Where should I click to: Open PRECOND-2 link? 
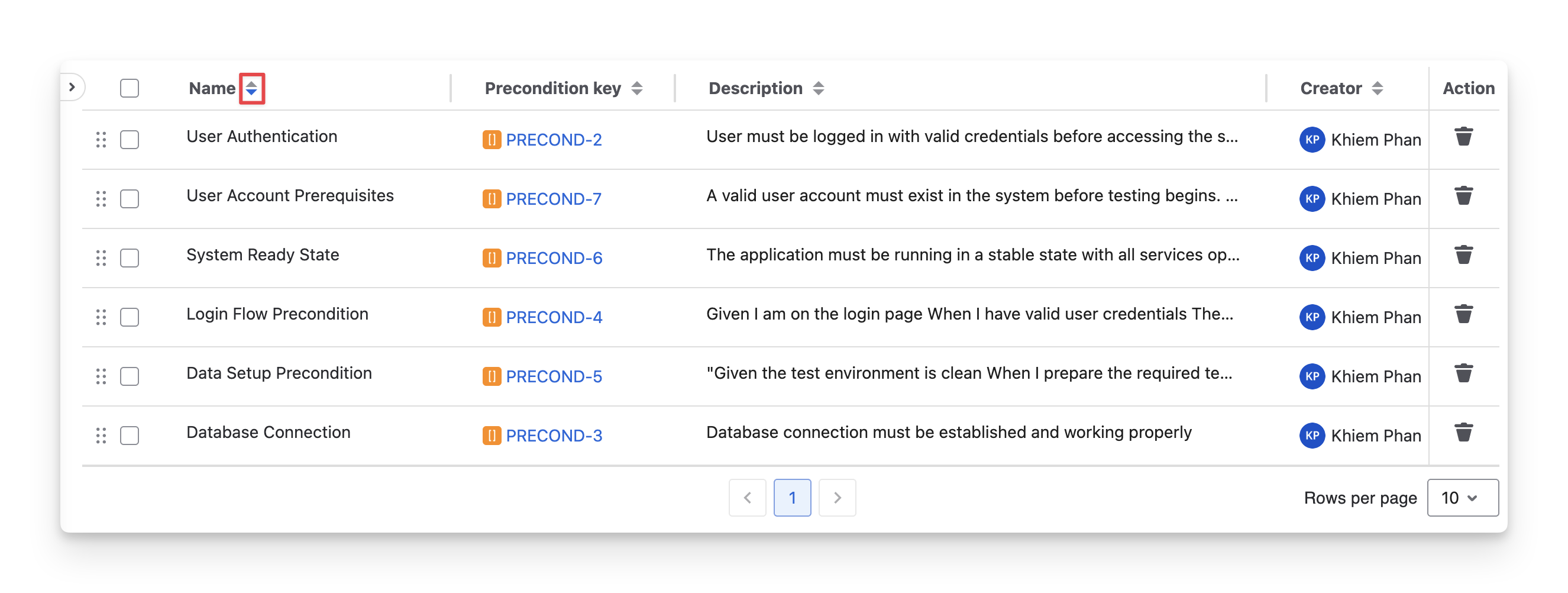(x=553, y=140)
